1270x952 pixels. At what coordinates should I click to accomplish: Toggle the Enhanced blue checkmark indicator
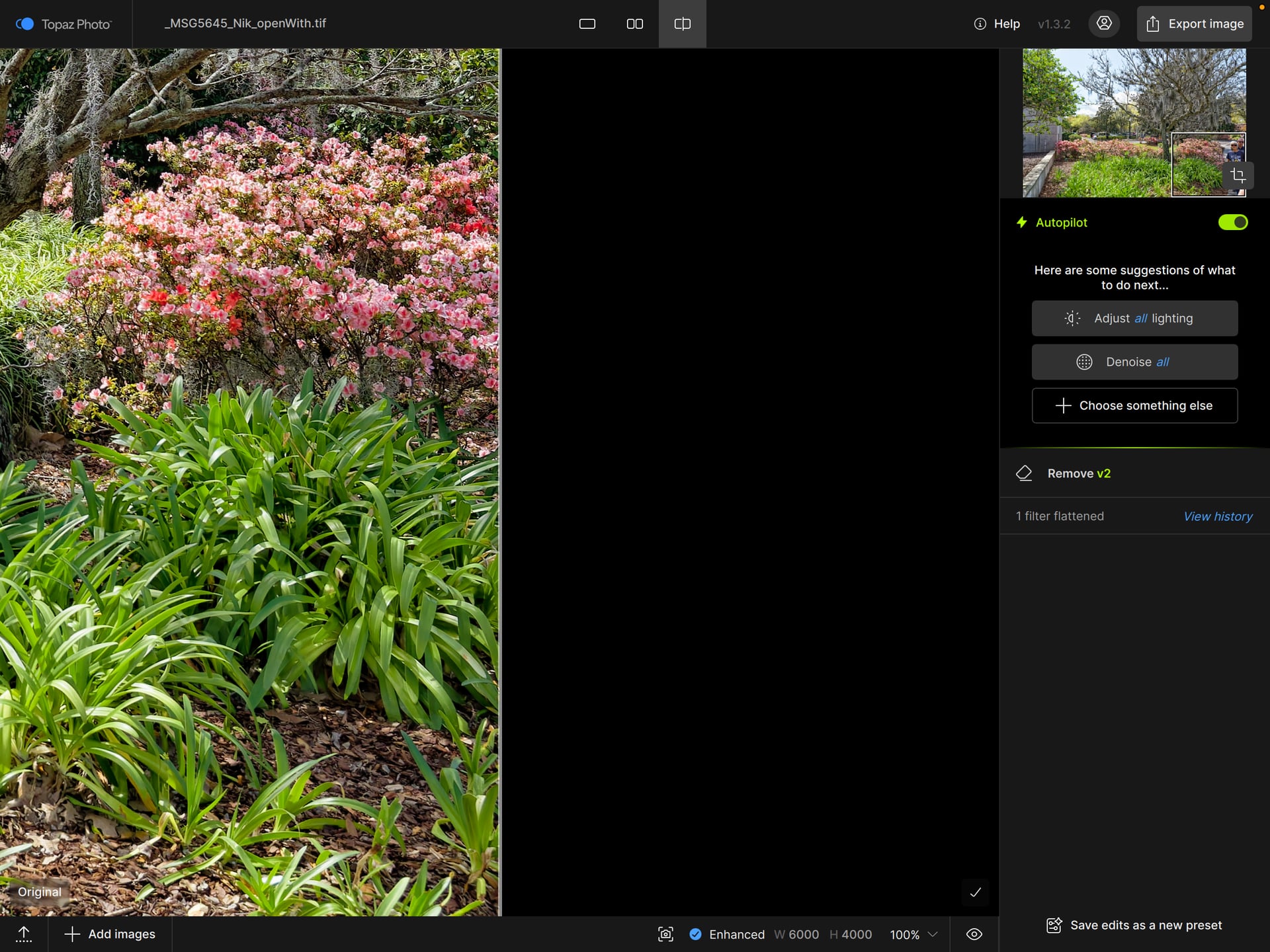coord(695,934)
